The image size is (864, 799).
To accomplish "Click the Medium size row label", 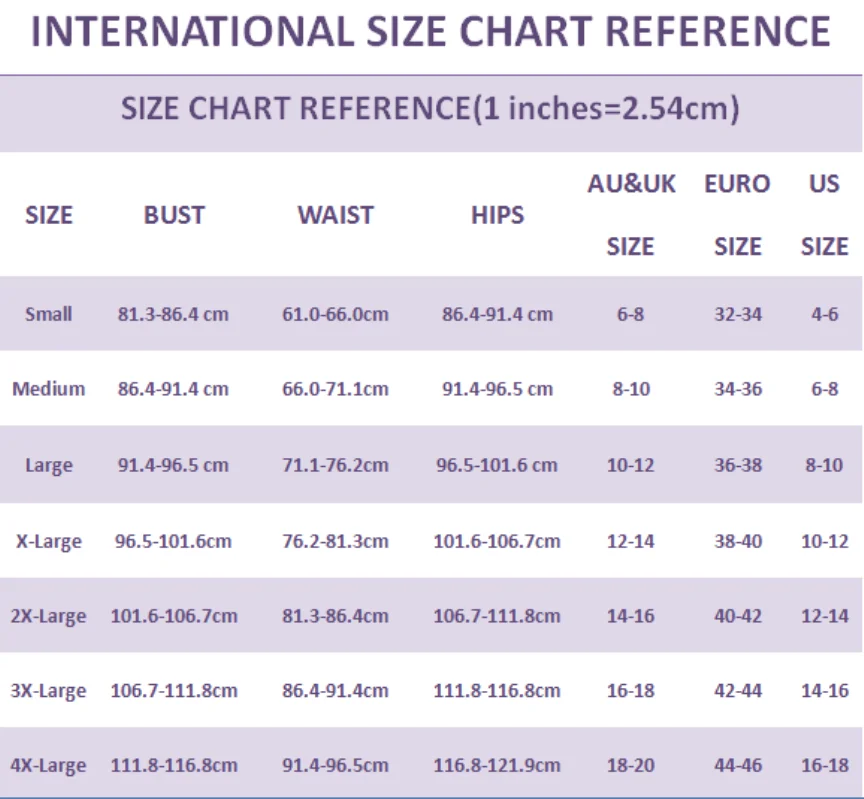I will (x=49, y=389).
